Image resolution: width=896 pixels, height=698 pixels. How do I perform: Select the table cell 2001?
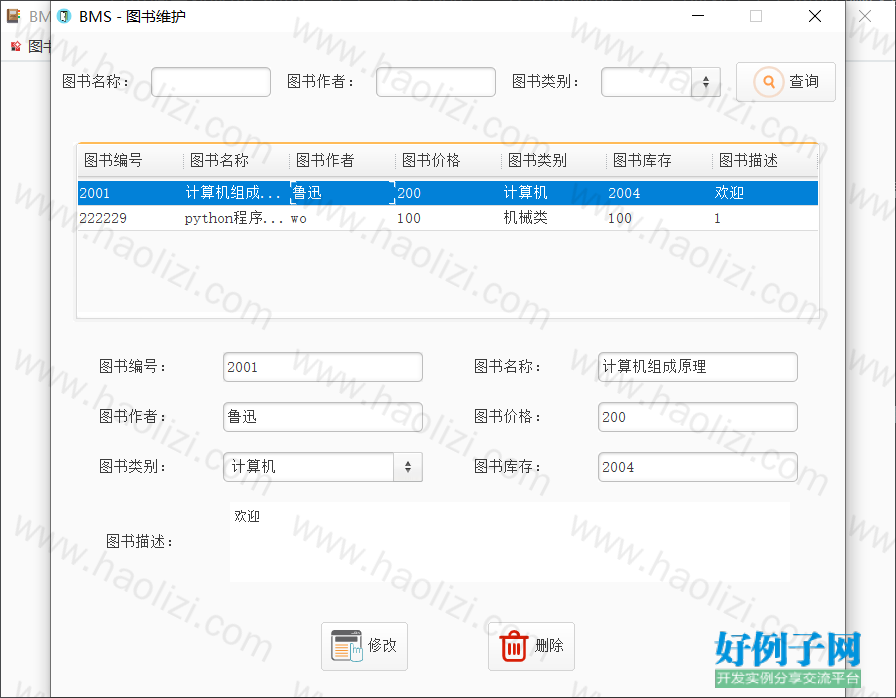click(130, 193)
